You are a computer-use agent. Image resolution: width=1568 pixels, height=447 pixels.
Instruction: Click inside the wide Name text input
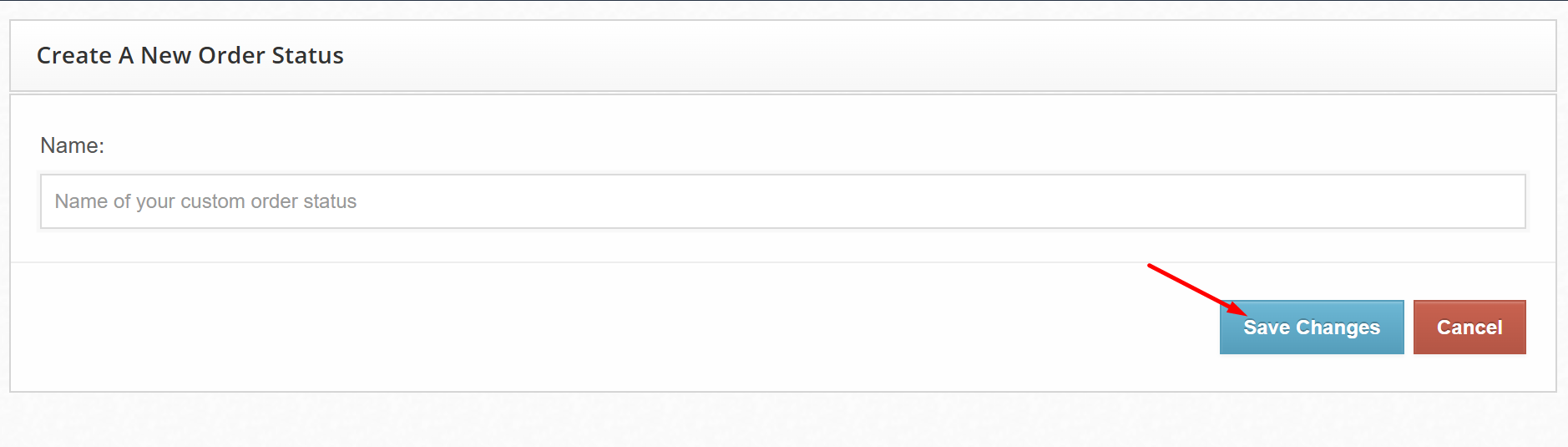(782, 201)
